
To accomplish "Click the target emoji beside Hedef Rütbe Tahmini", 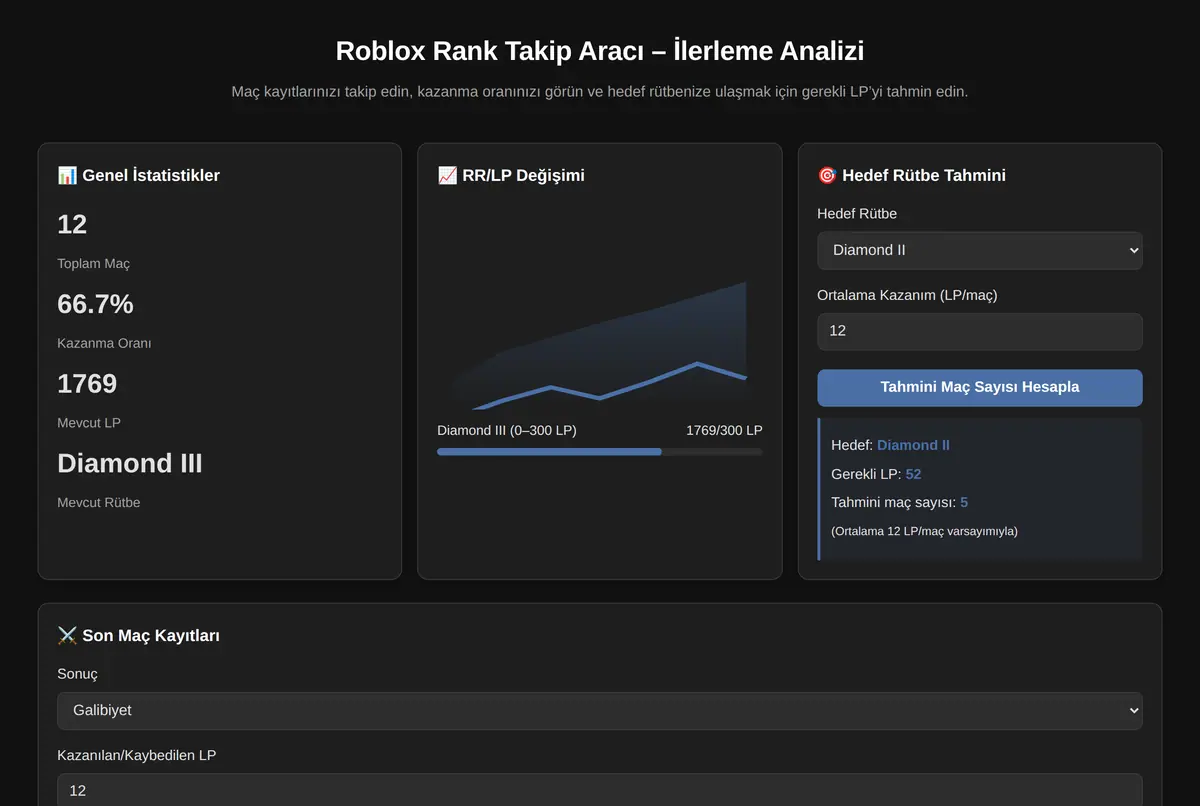I will 827,175.
